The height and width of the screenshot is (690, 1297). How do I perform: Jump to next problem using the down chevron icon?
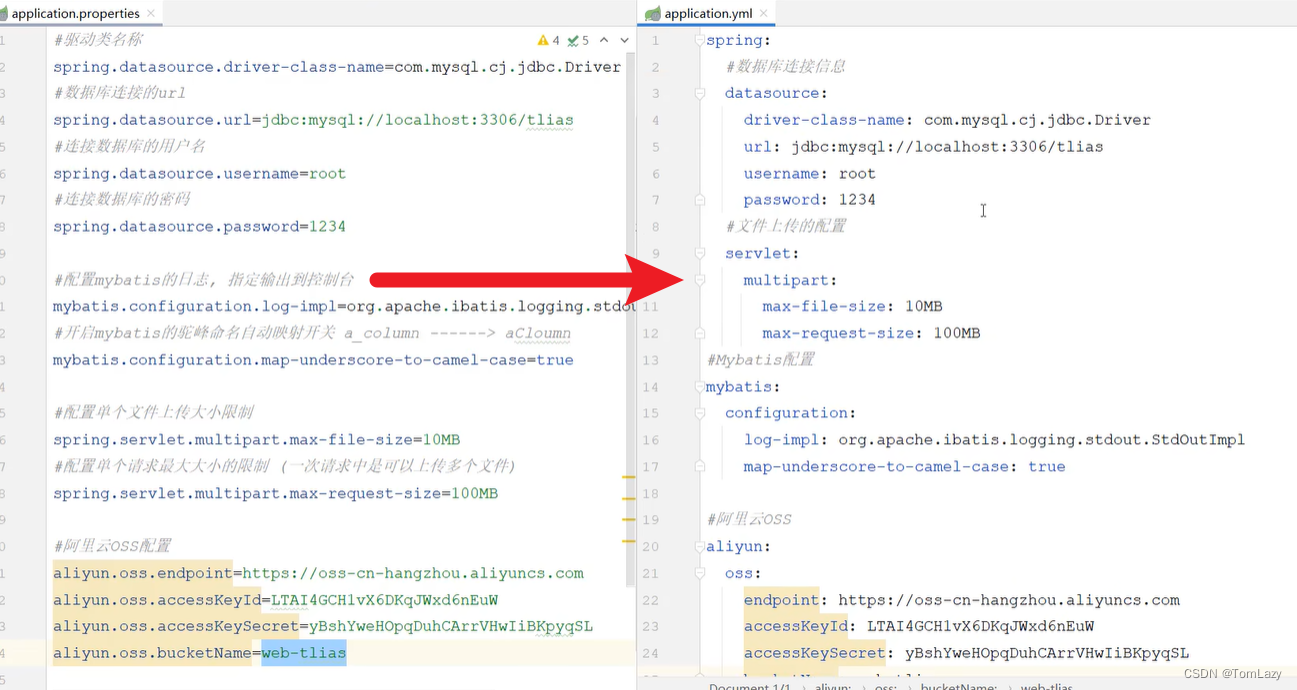(x=623, y=40)
